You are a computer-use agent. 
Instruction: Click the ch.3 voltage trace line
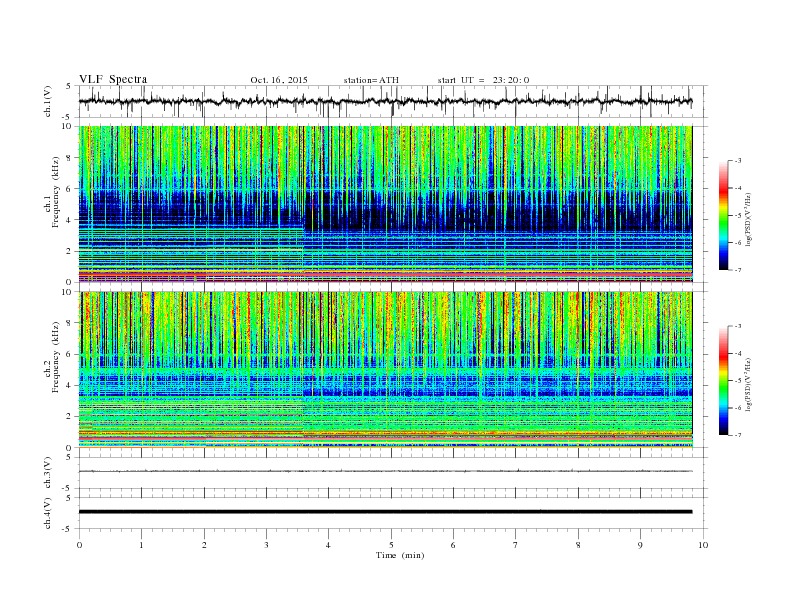(x=386, y=471)
